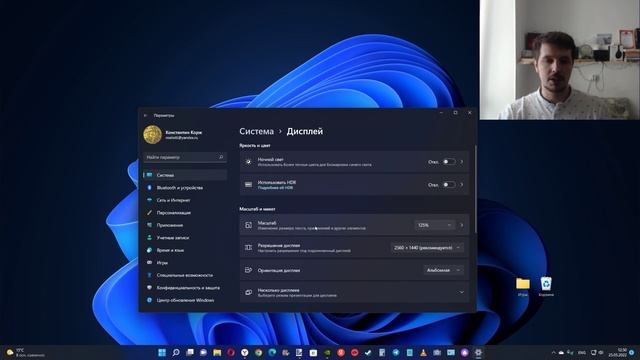The image size is (640, 360).
Task: Click the user profile avatar picture
Action: pos(153,135)
